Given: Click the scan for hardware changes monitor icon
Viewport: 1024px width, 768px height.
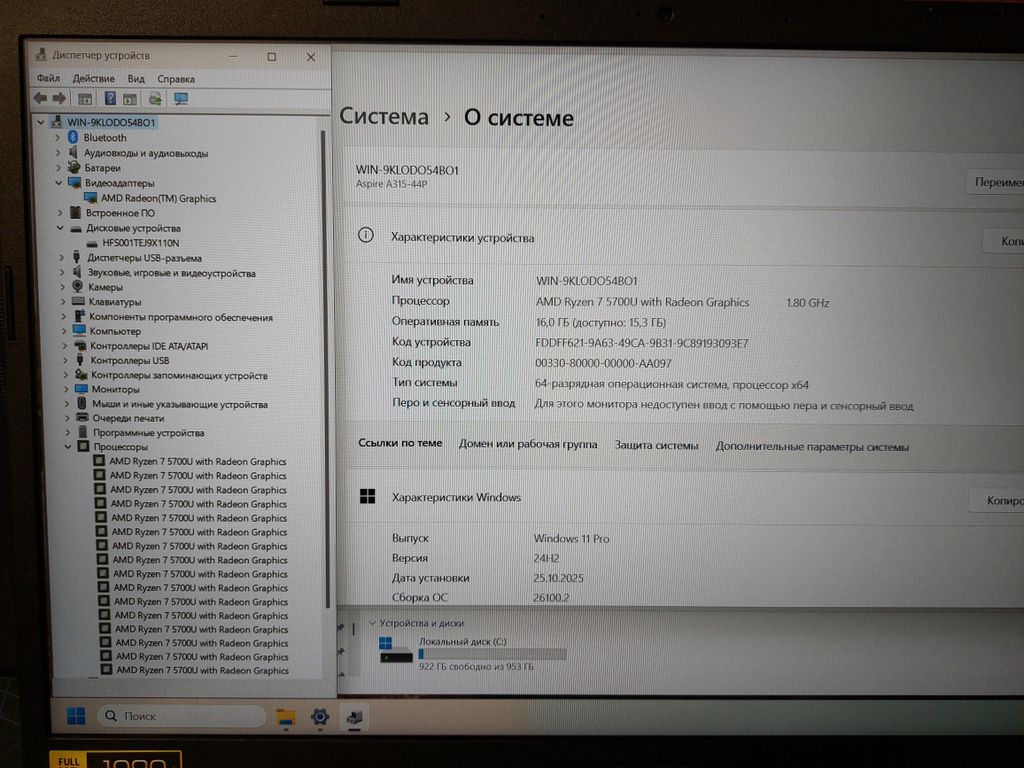Looking at the screenshot, I should 181,98.
